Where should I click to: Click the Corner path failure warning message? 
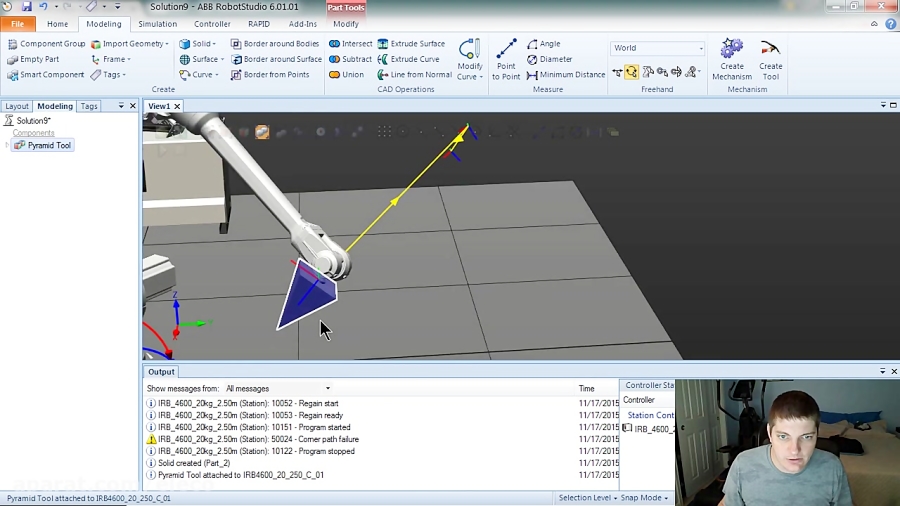tap(253, 439)
